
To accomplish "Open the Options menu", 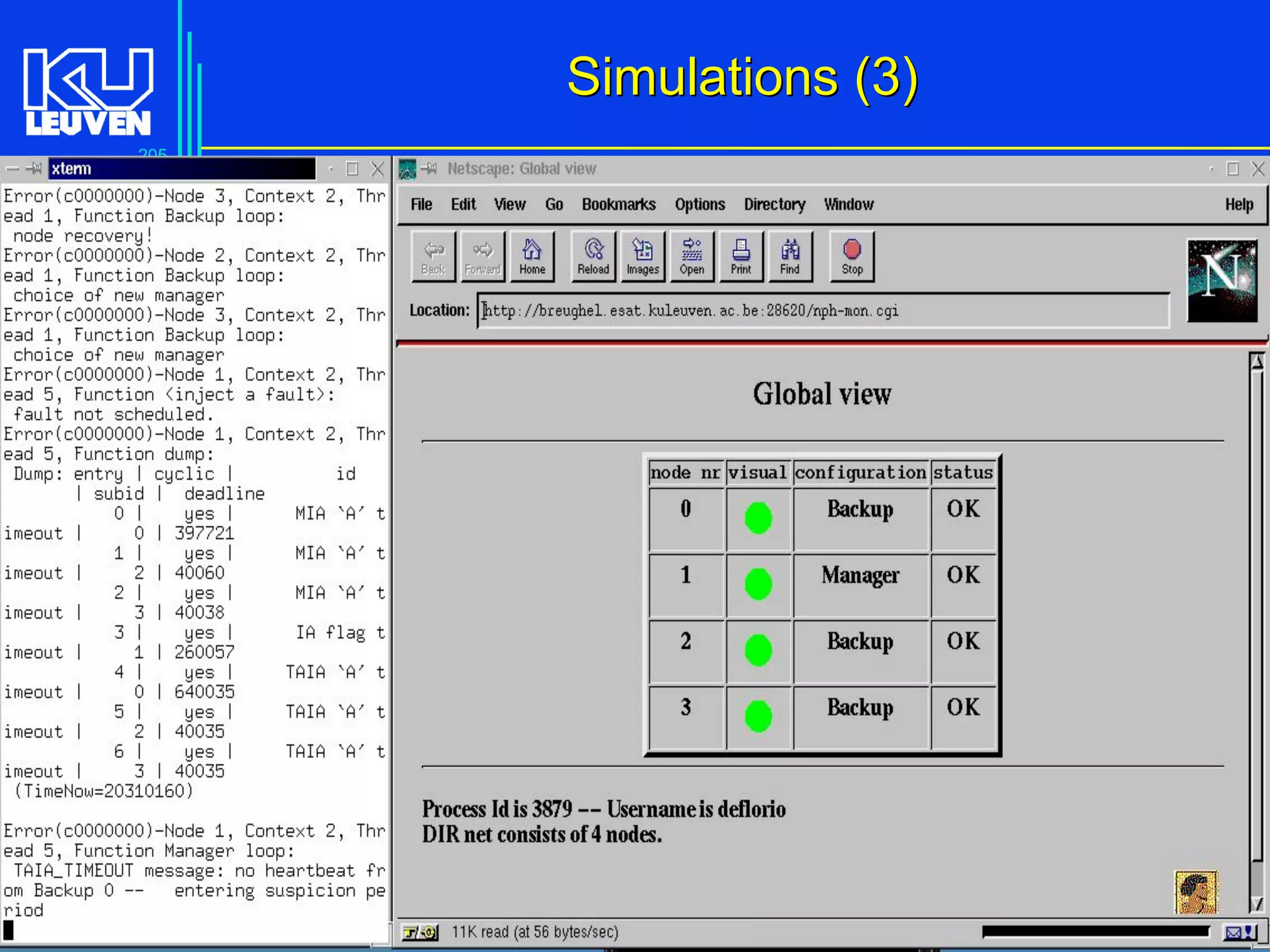I will (700, 205).
